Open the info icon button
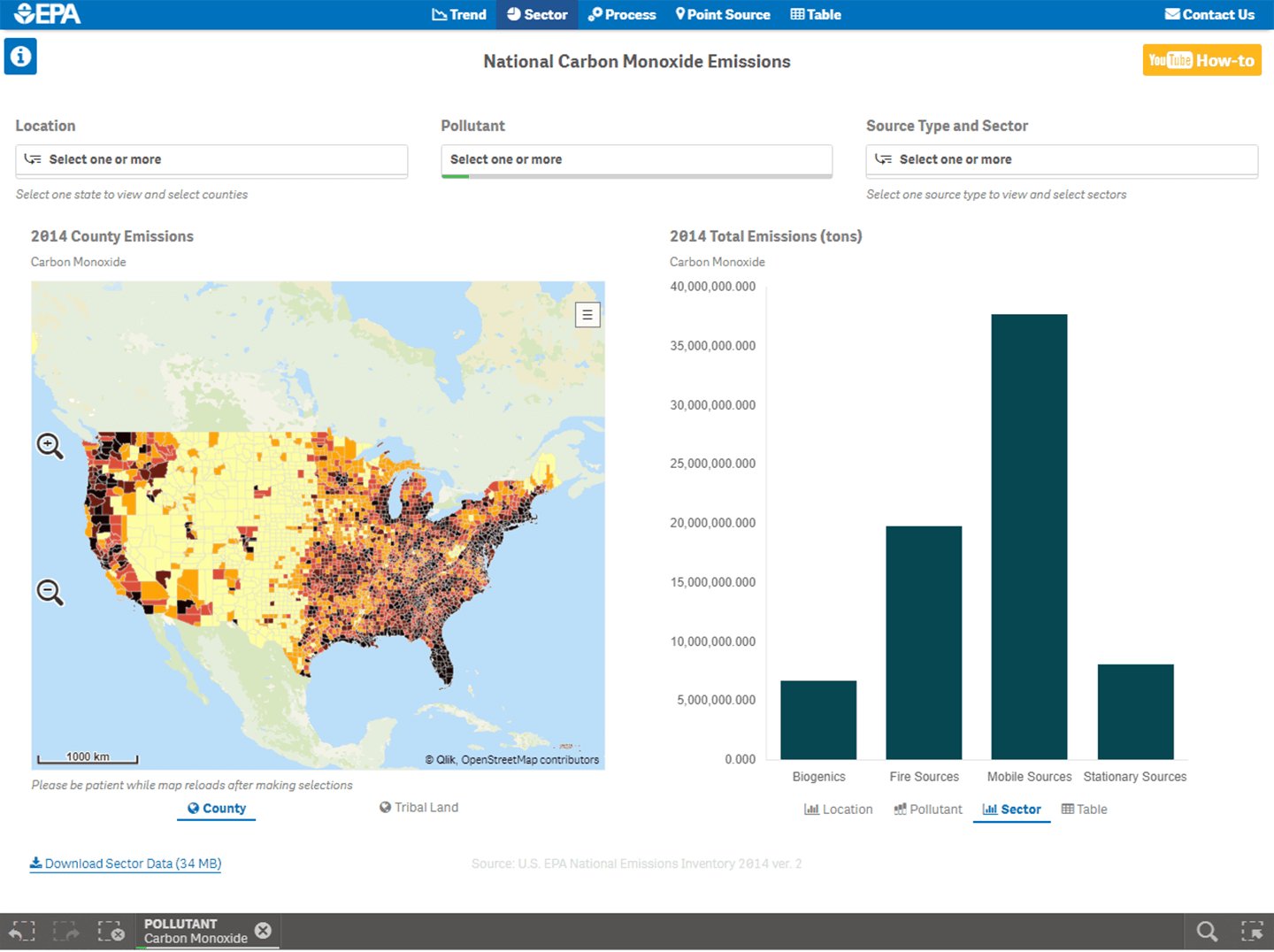The width and height of the screenshot is (1274, 952). tap(20, 57)
